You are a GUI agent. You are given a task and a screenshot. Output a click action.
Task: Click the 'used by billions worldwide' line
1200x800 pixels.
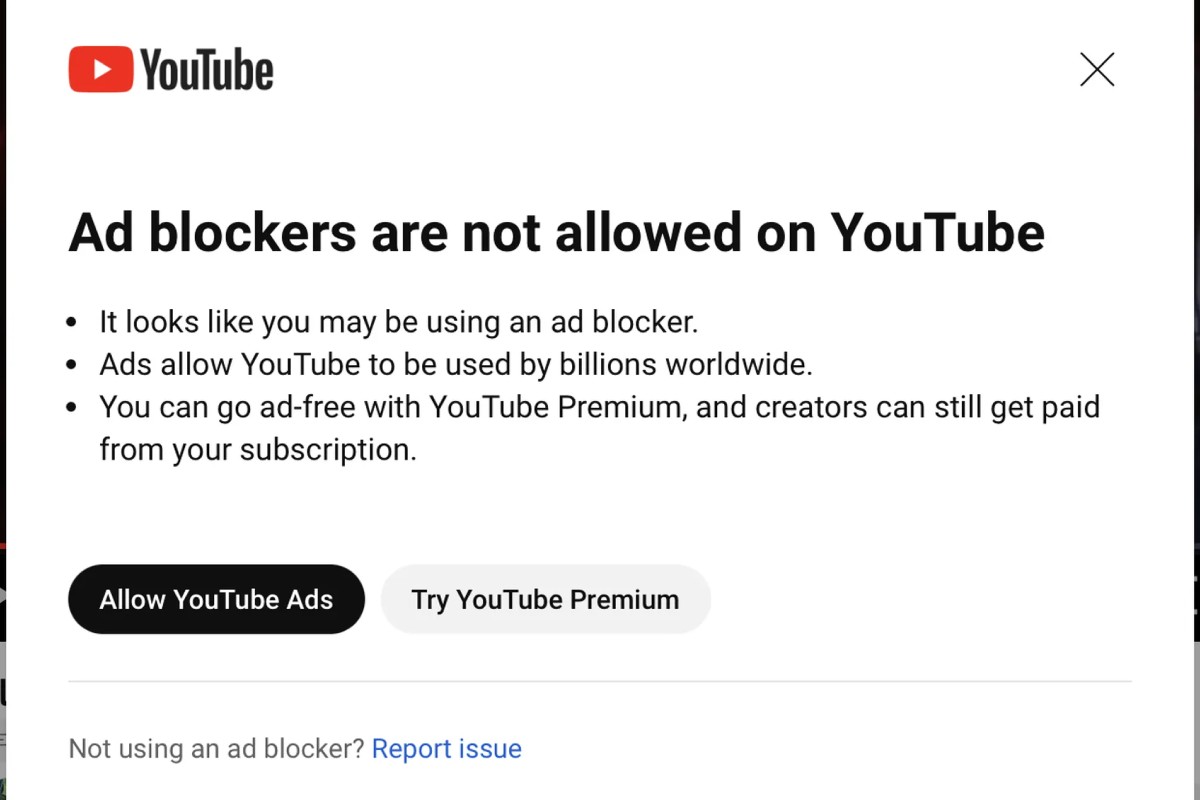point(455,364)
